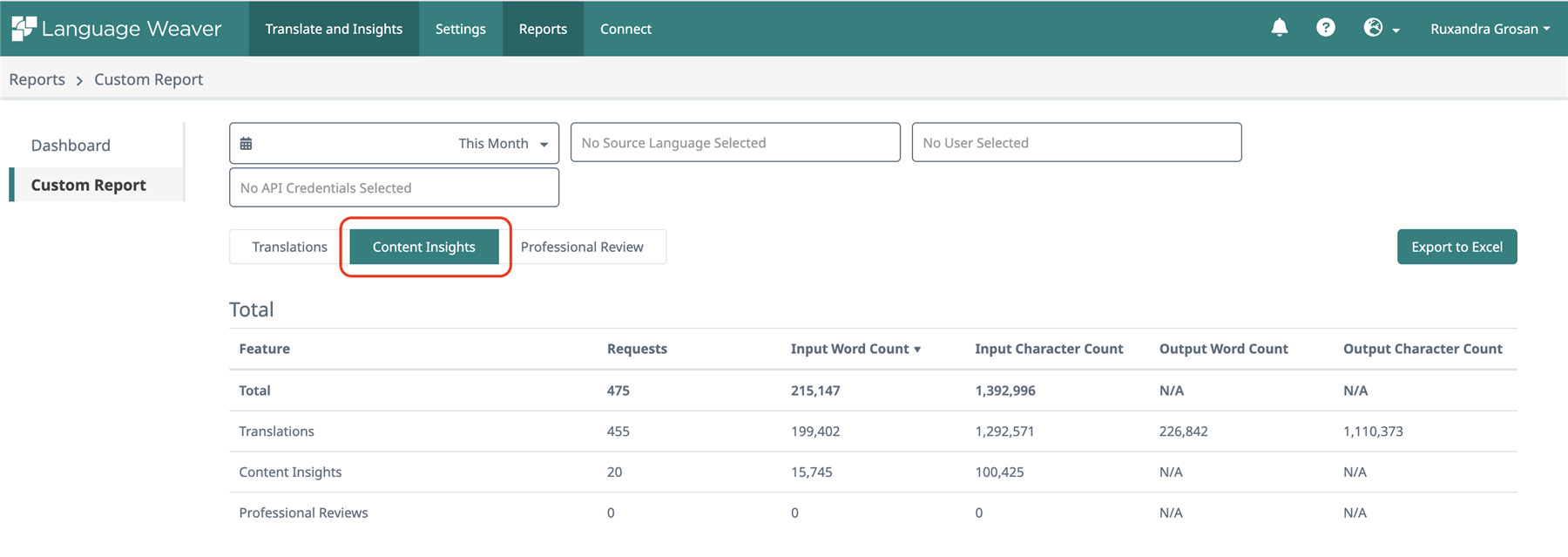Click the Language Weaver logo
1568x557 pixels.
116,29
